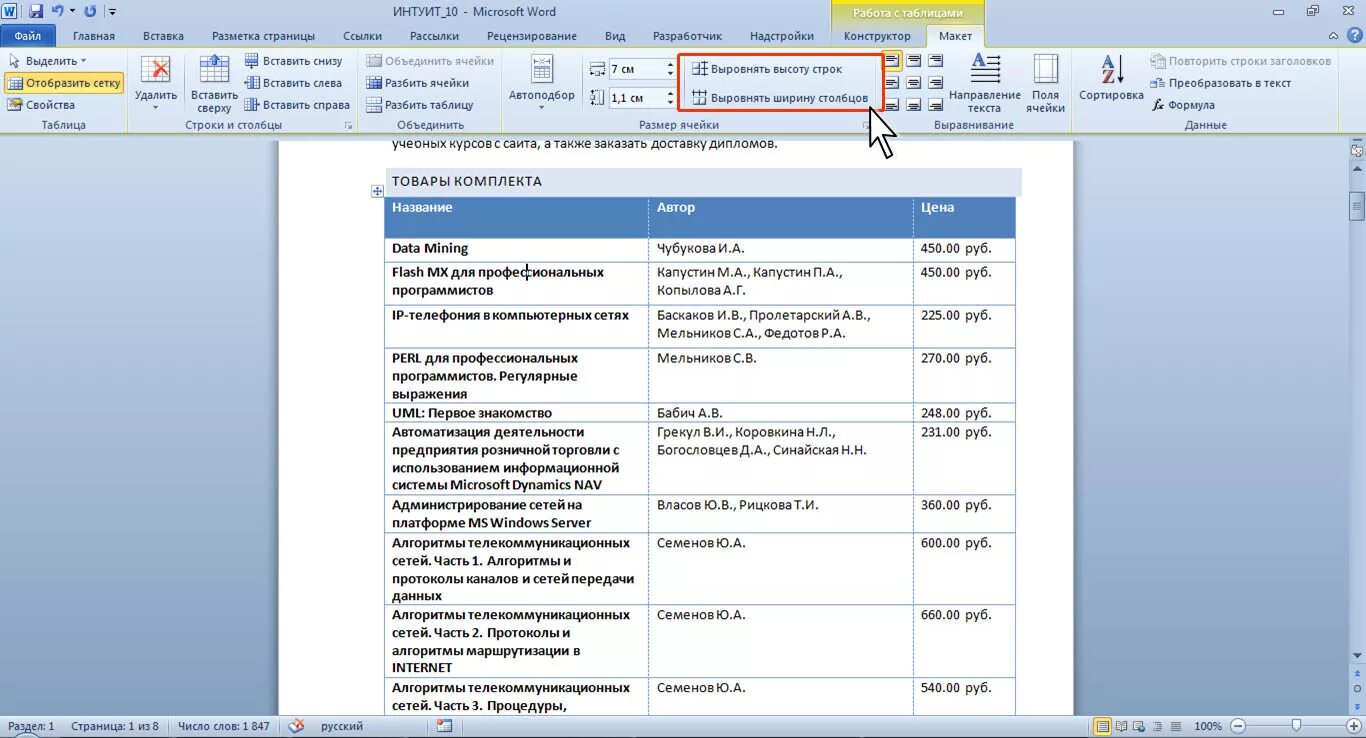Click the vertical scrollbar thumb
The height and width of the screenshot is (738, 1366).
point(1357,206)
